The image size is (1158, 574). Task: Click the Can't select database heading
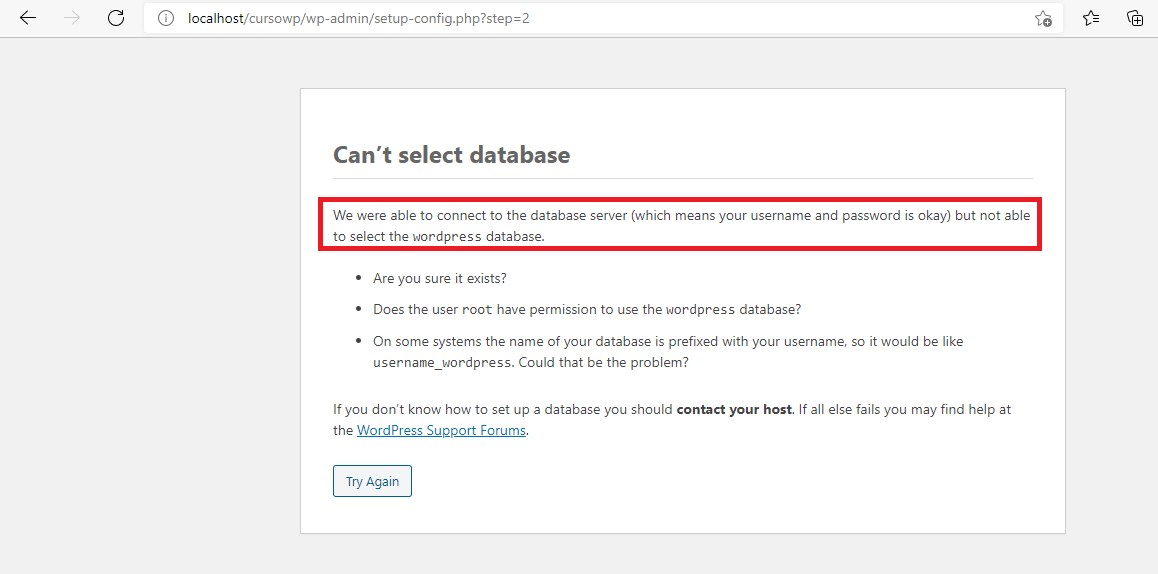[451, 154]
